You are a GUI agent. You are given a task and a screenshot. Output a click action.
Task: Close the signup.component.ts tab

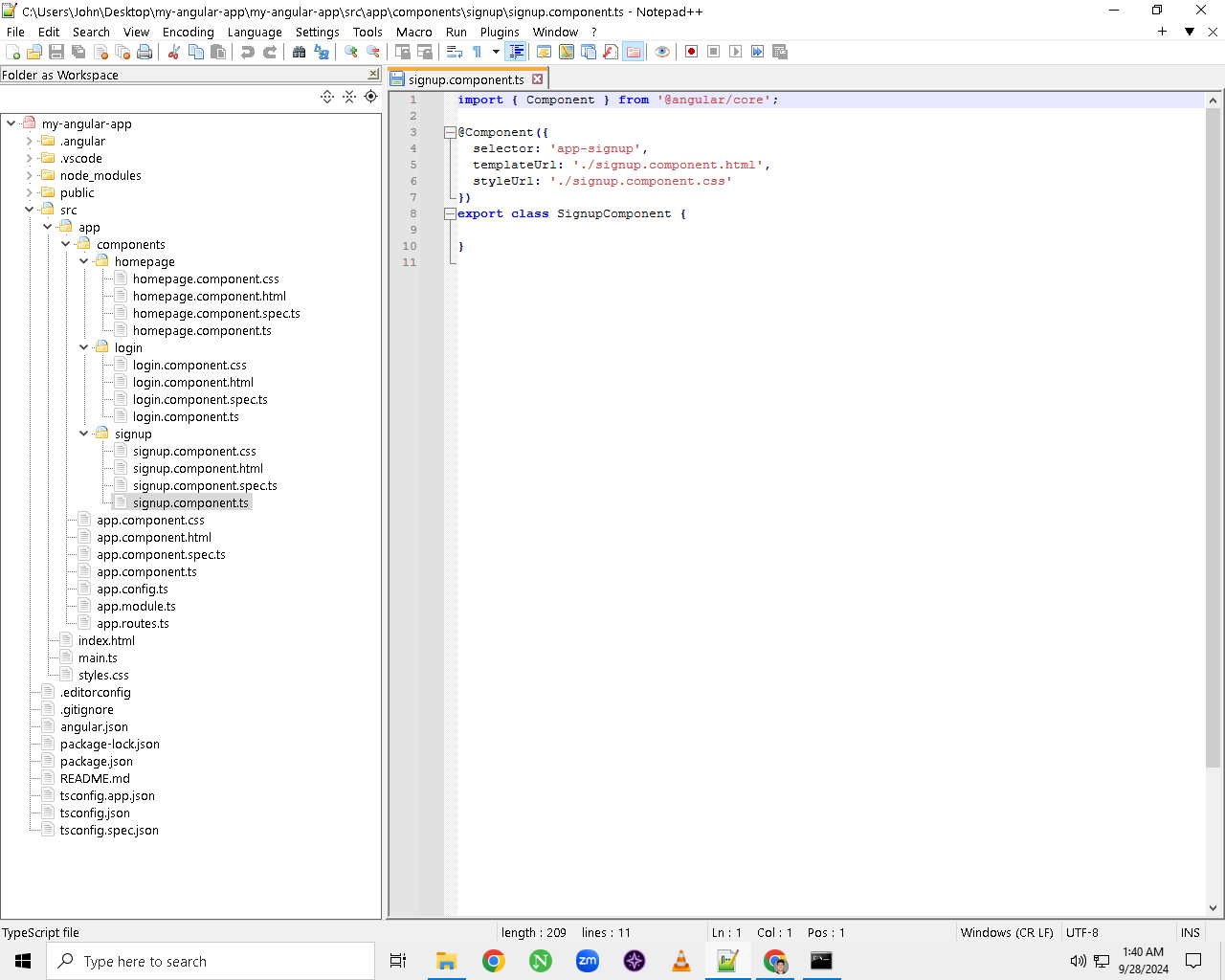538,79
